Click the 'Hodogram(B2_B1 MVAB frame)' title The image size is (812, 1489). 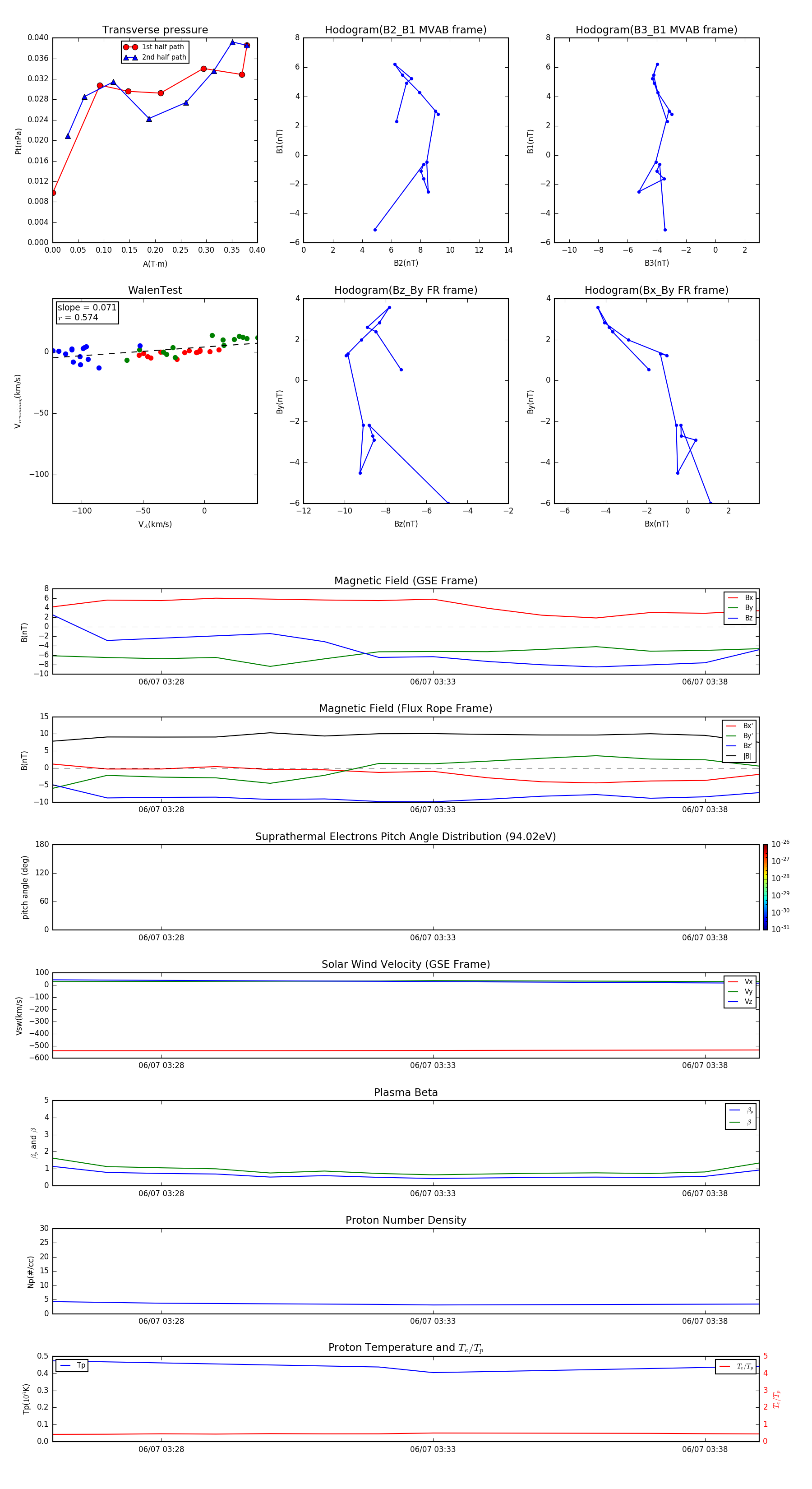click(x=406, y=30)
